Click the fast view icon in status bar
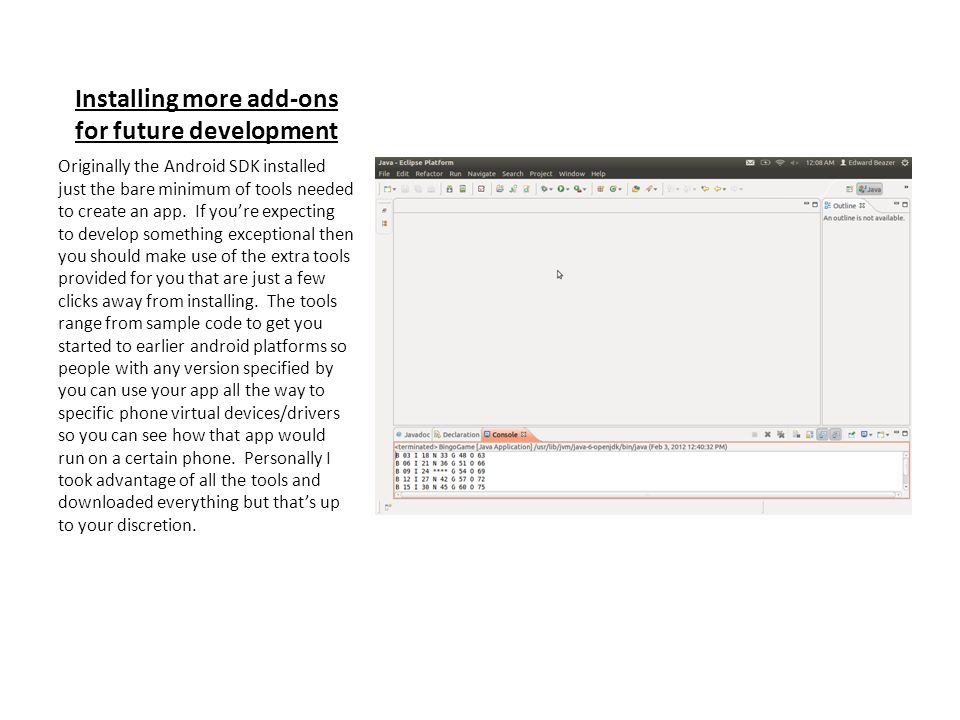The image size is (960, 720). click(x=388, y=507)
